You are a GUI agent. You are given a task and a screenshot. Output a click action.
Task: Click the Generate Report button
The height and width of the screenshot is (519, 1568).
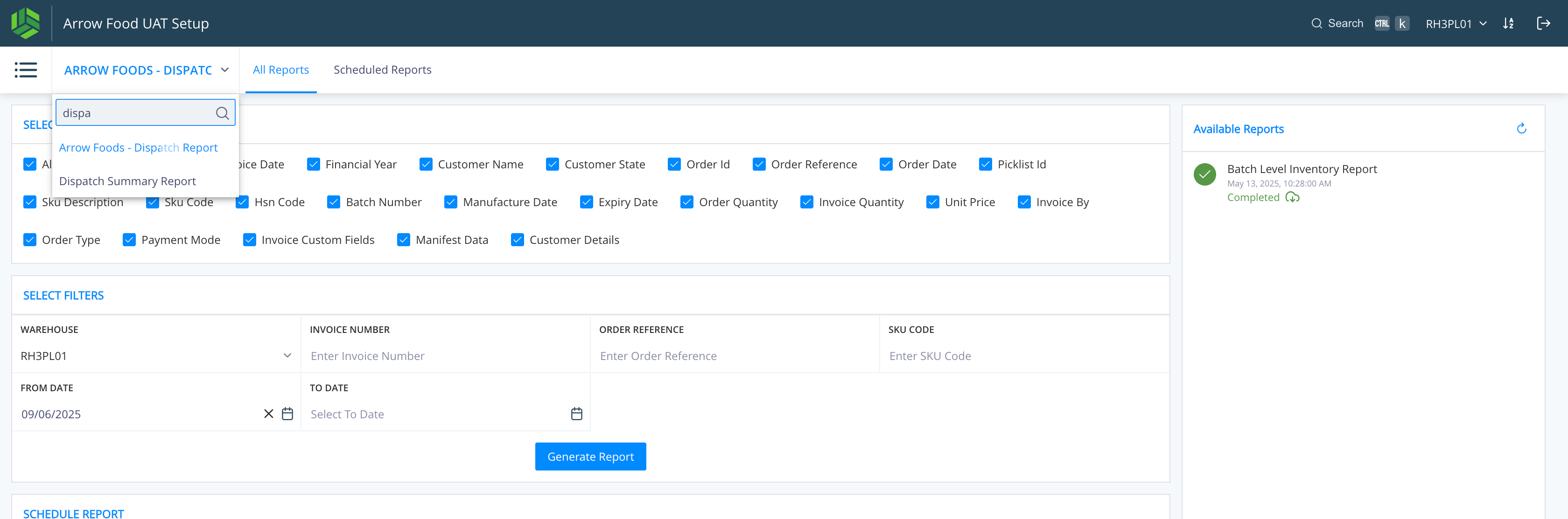(x=590, y=457)
